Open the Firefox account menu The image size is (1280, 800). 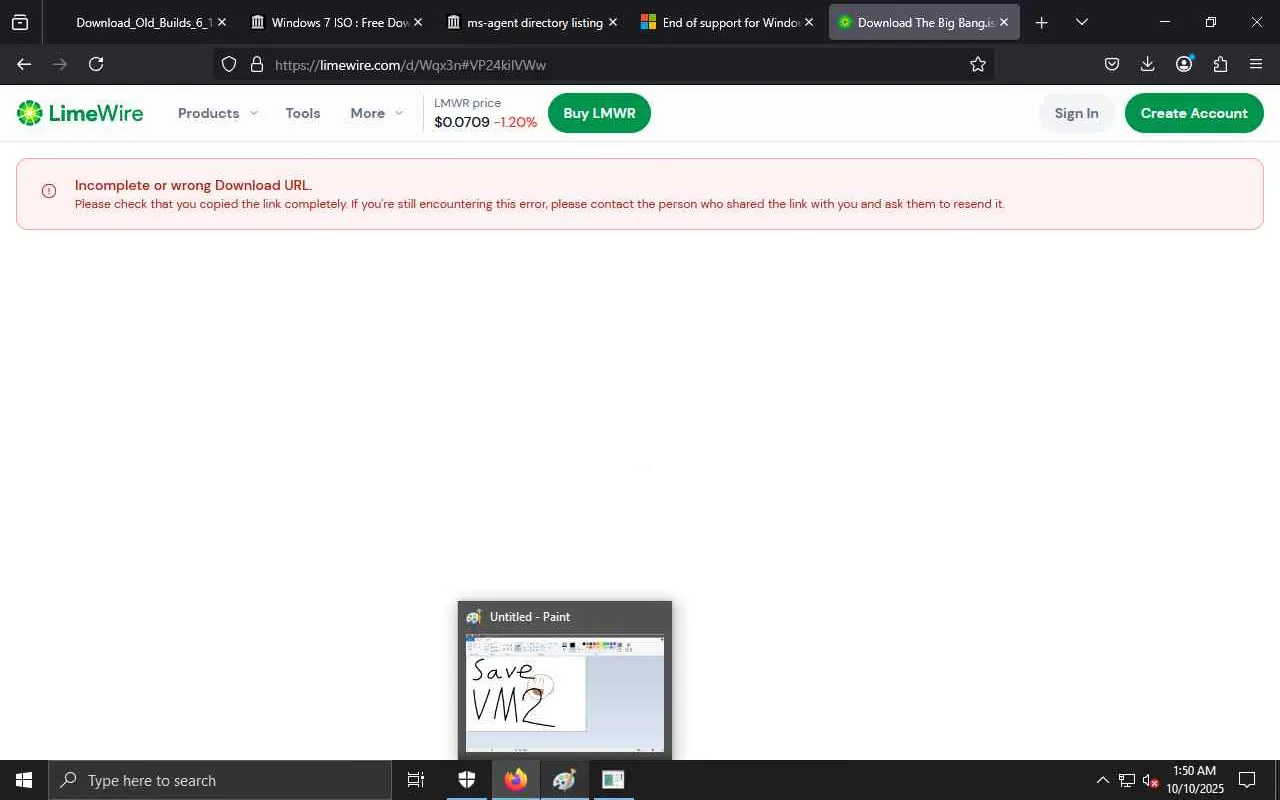click(1184, 64)
